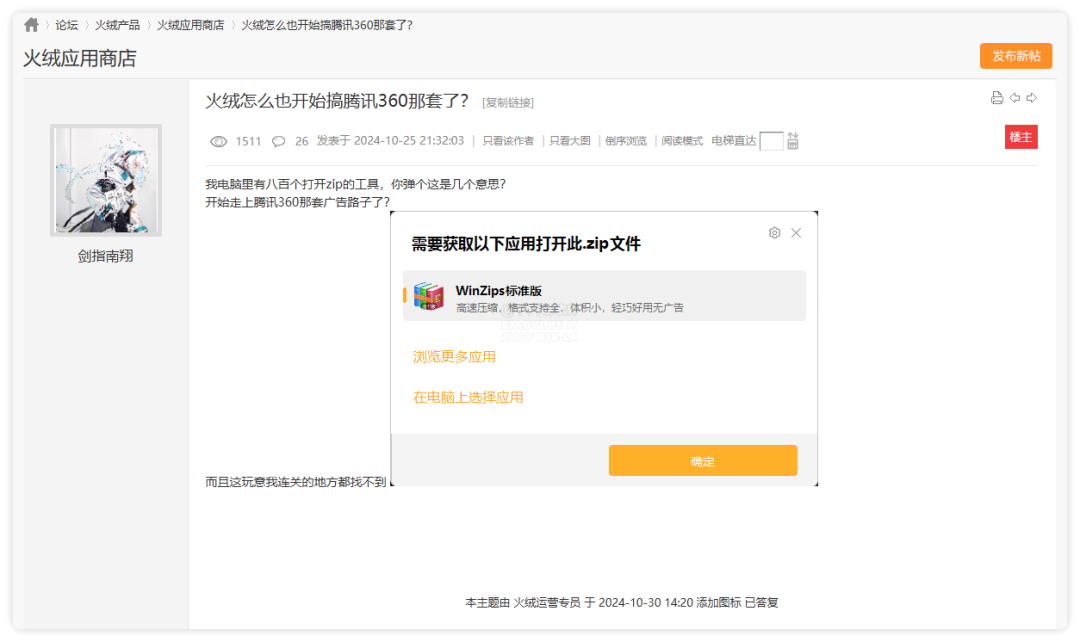The width and height of the screenshot is (1080, 642).
Task: Close the zip dialog with X
Action: [x=796, y=233]
